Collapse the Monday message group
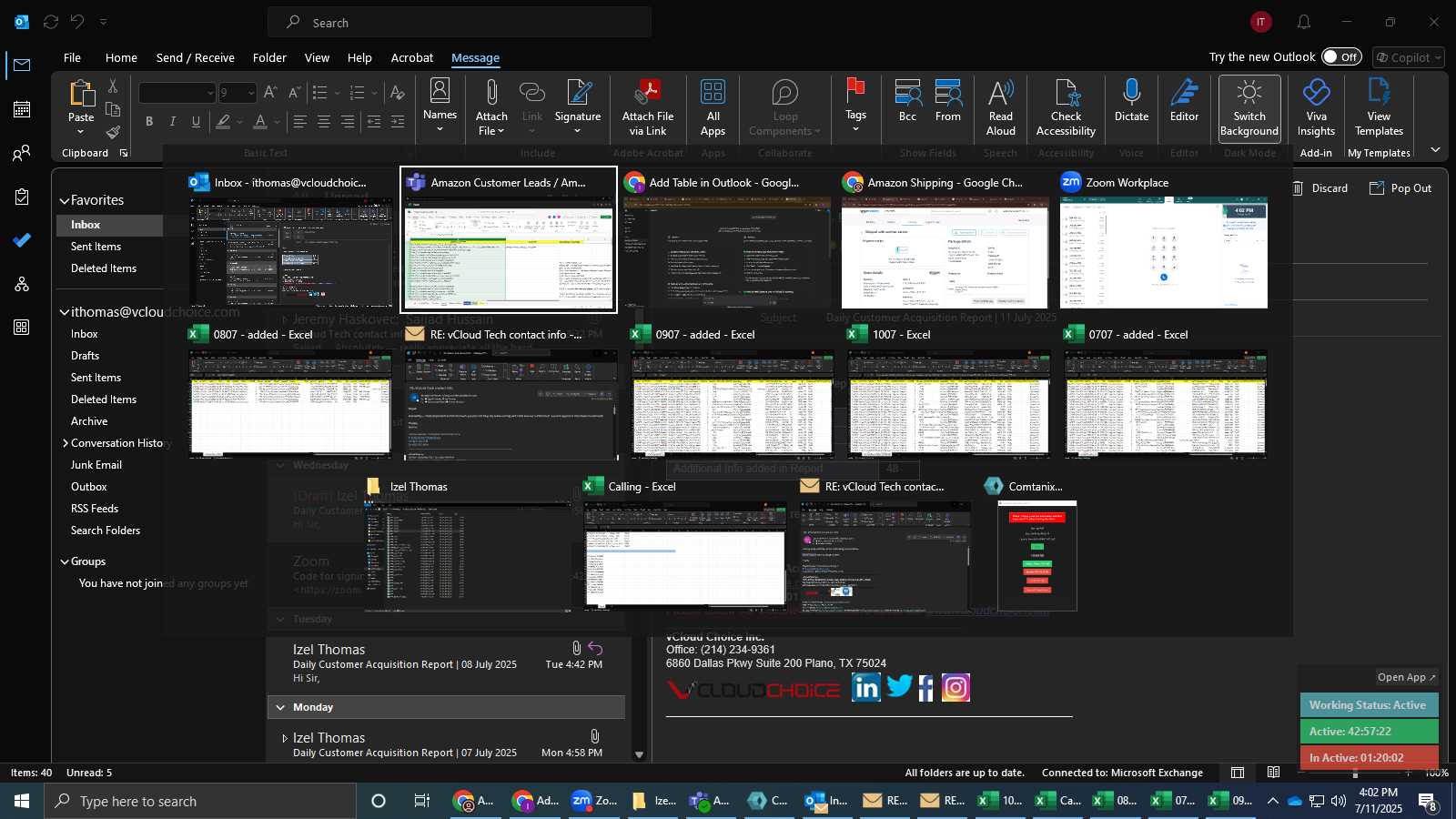Viewport: 1456px width, 819px height. pos(281,707)
